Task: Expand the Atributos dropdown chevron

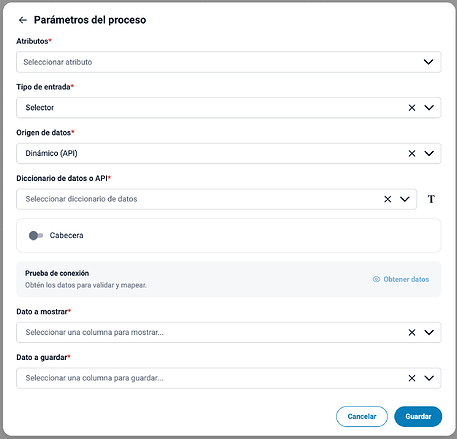Action: (428, 62)
